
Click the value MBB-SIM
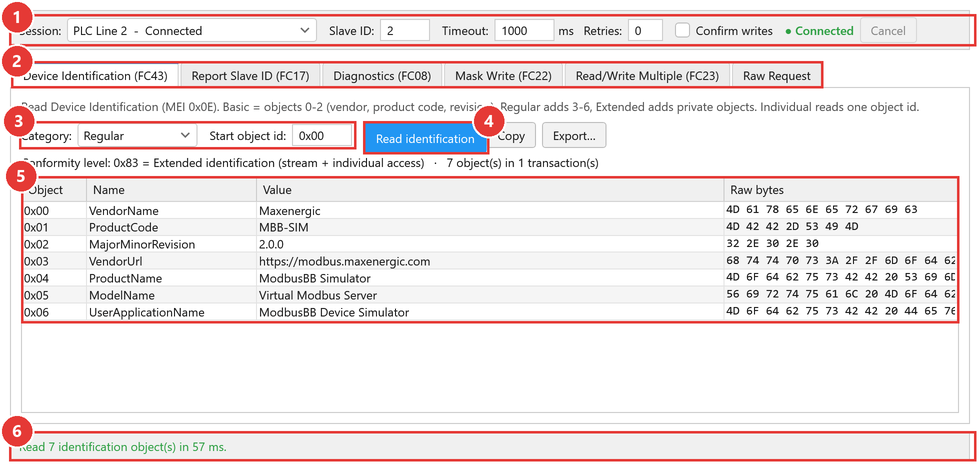[284, 228]
